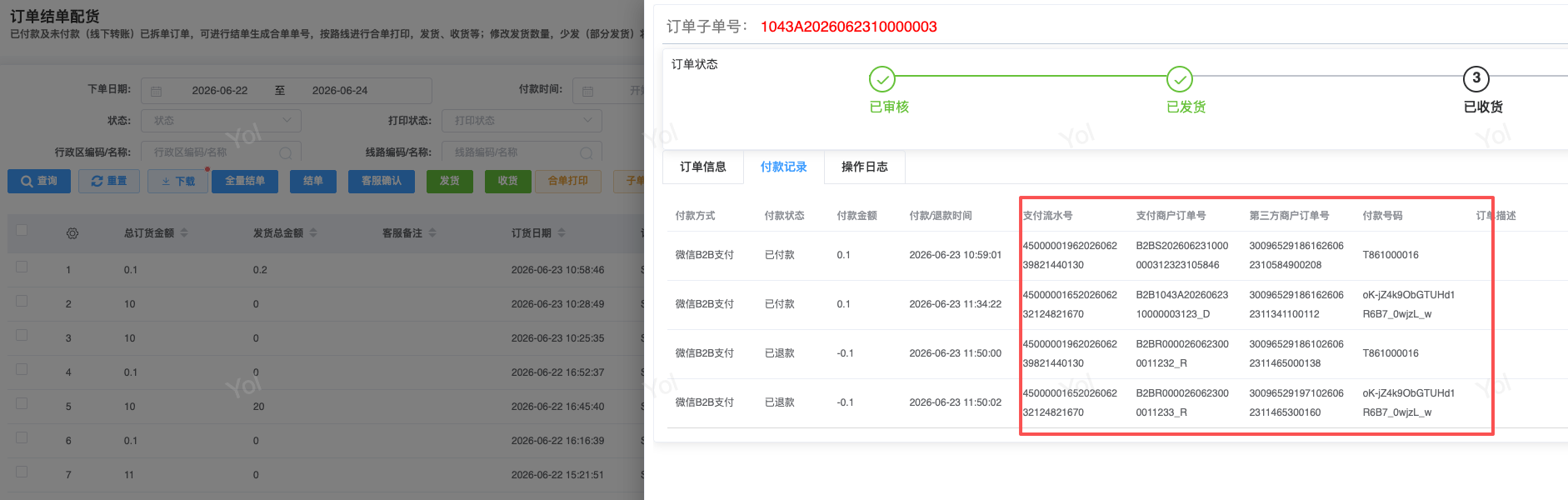Sort by 总订货金额 using sort arrows
Screen dimensions: 1568x500
(x=184, y=233)
